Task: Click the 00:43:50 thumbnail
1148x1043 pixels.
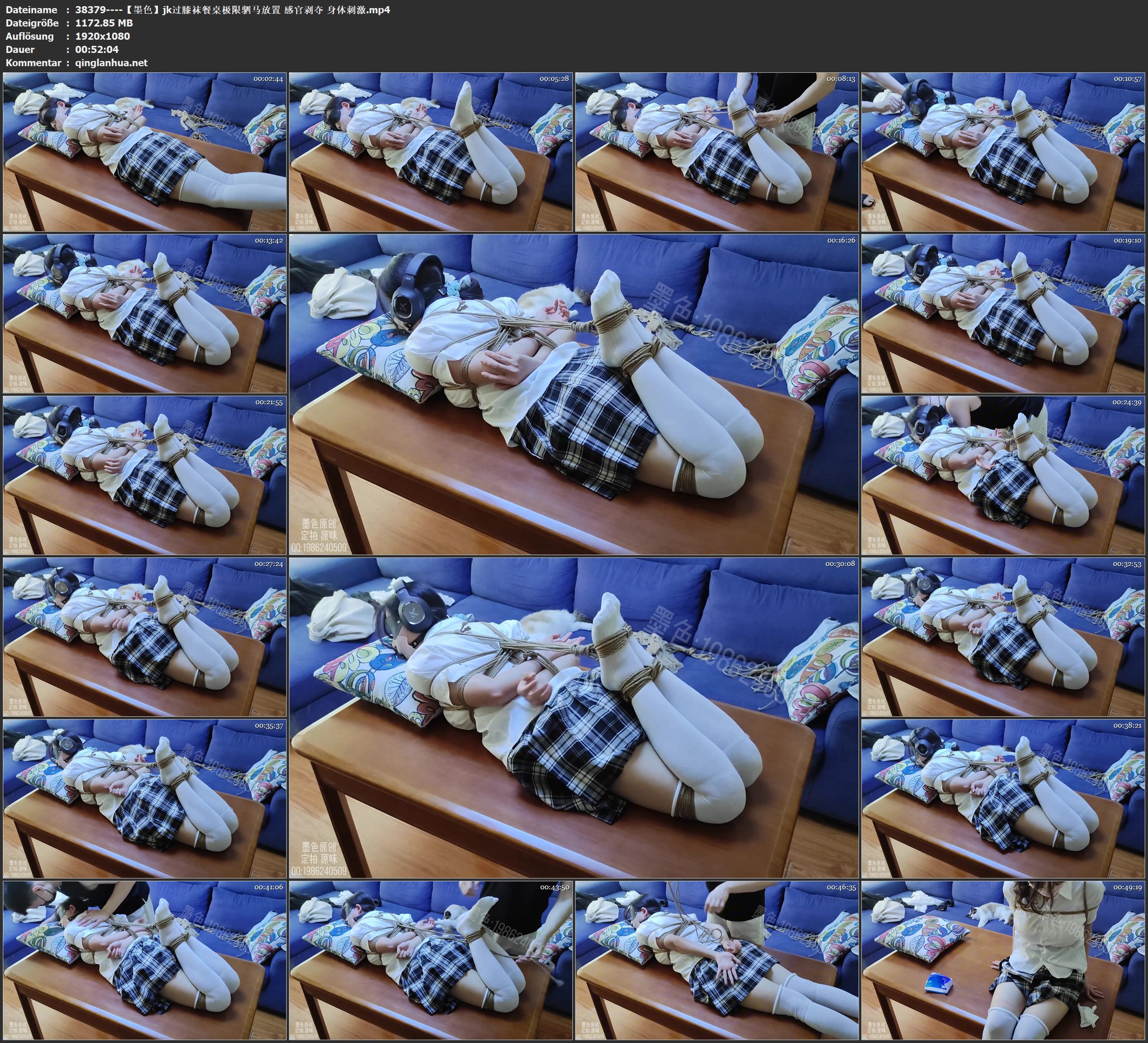Action: coord(430,960)
